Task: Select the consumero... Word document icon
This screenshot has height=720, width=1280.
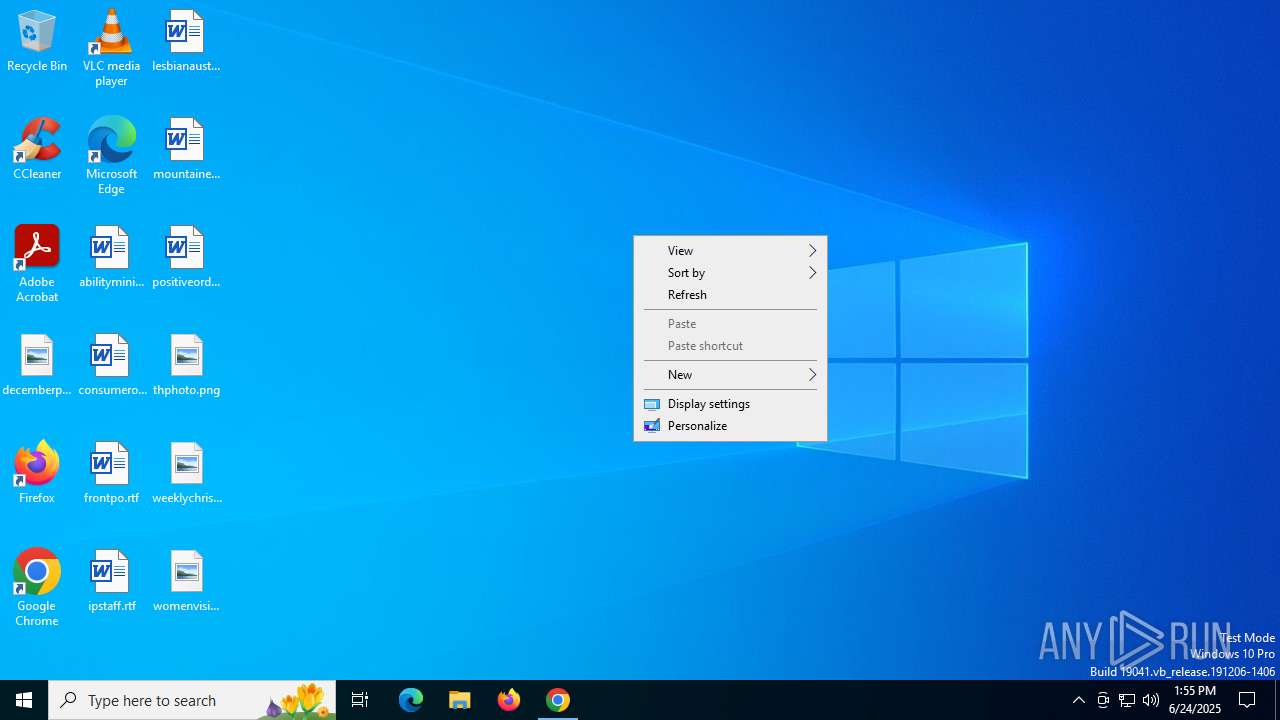Action: click(x=111, y=365)
